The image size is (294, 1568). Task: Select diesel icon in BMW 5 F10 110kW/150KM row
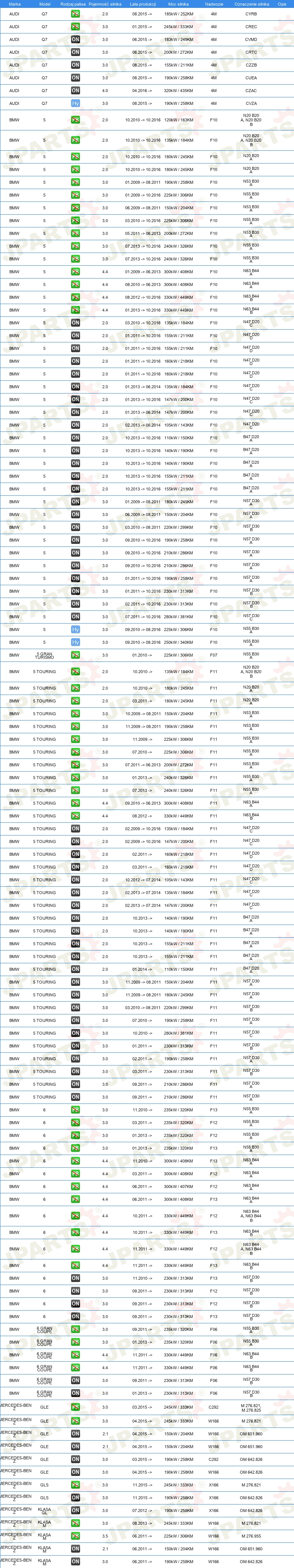[76, 437]
